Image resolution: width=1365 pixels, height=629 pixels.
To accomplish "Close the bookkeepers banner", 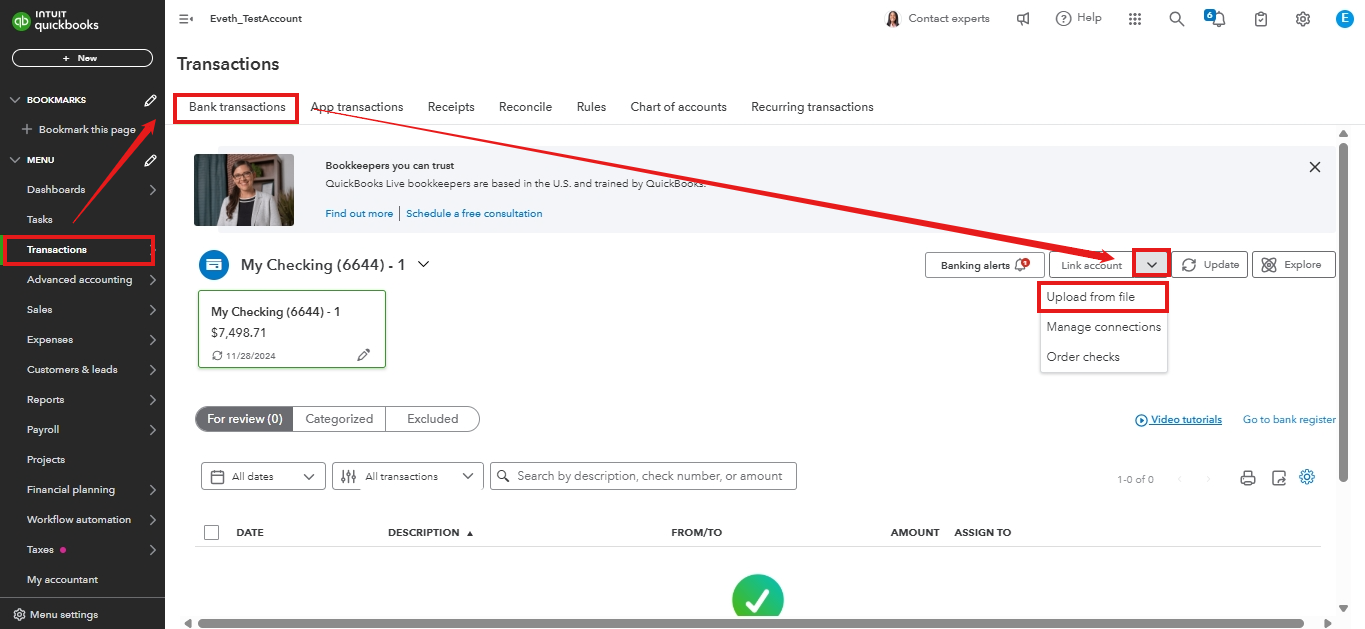I will (1315, 167).
